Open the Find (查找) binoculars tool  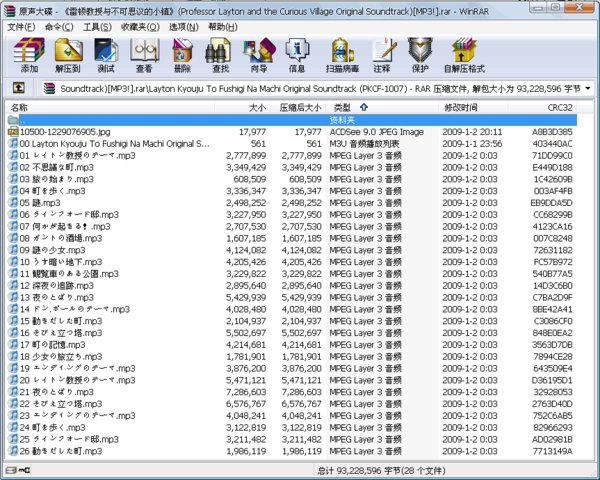(x=220, y=55)
